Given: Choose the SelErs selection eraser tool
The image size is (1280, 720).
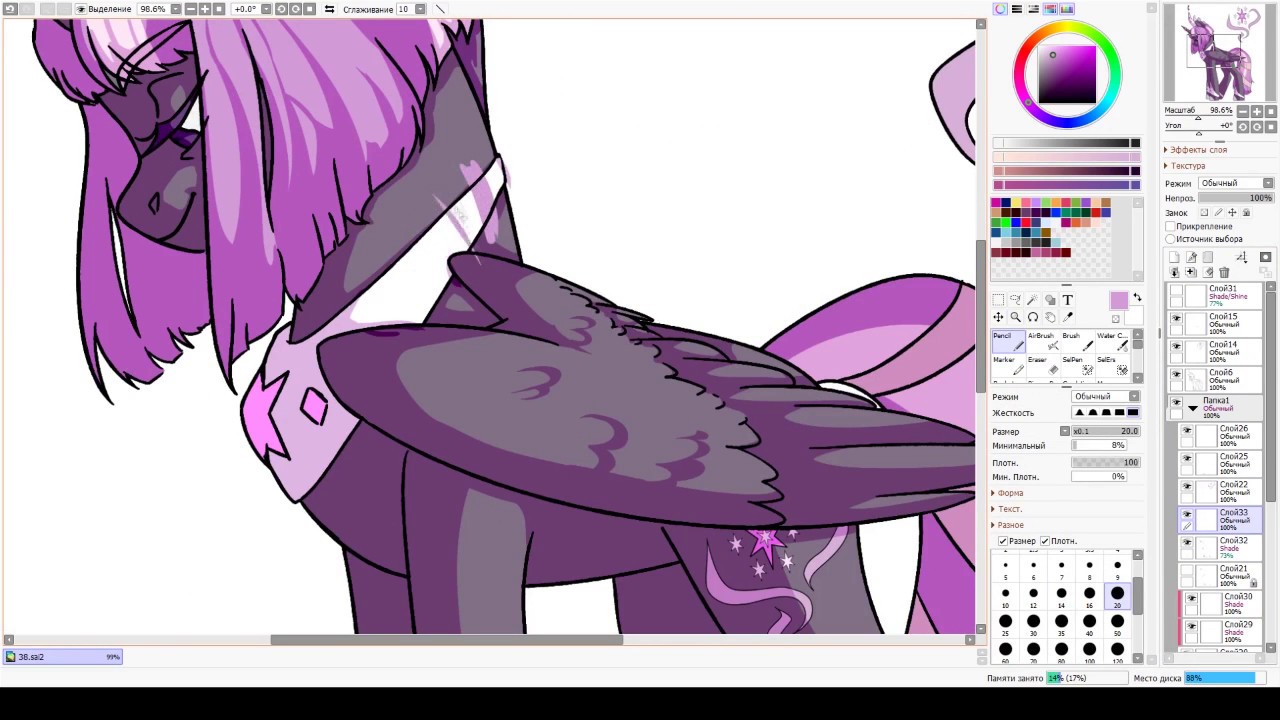Looking at the screenshot, I should click(1112, 365).
